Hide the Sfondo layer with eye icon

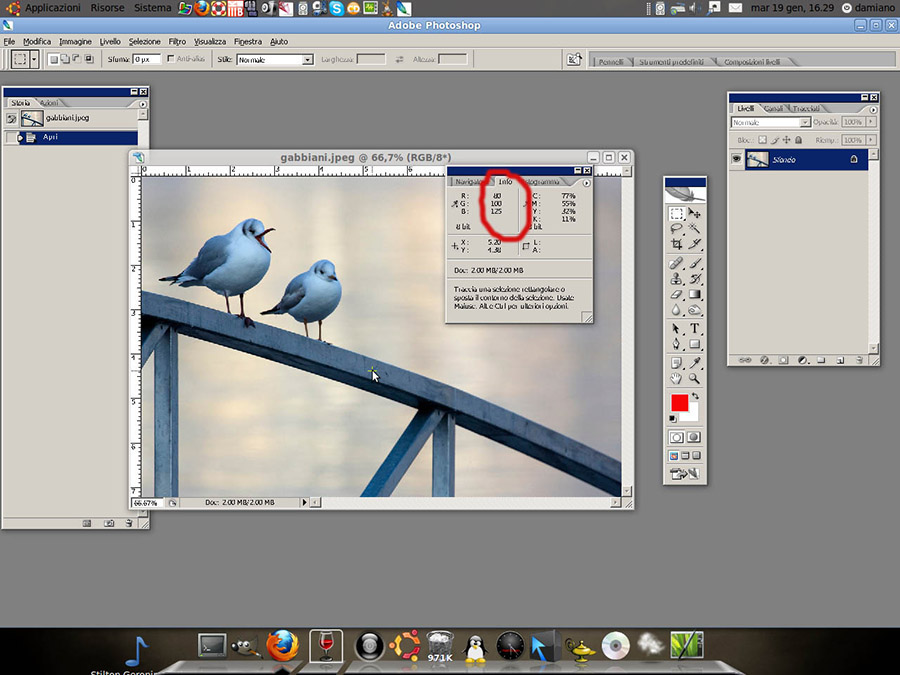tap(736, 159)
